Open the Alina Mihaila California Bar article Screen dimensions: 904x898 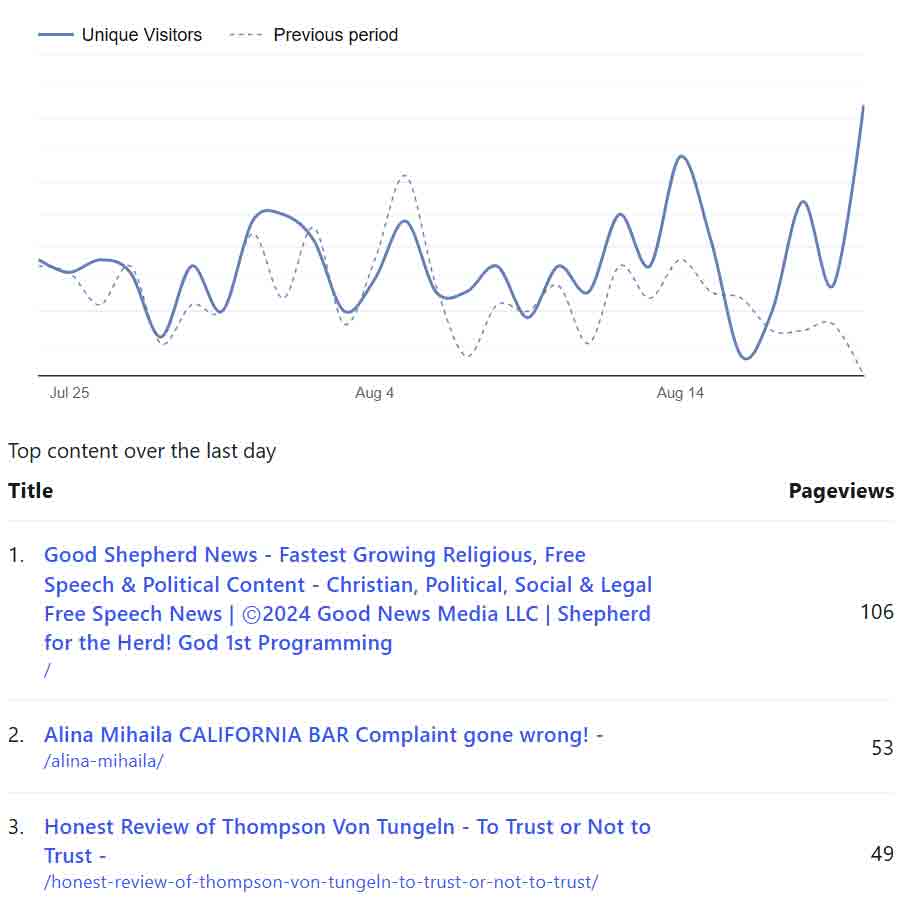click(x=323, y=735)
